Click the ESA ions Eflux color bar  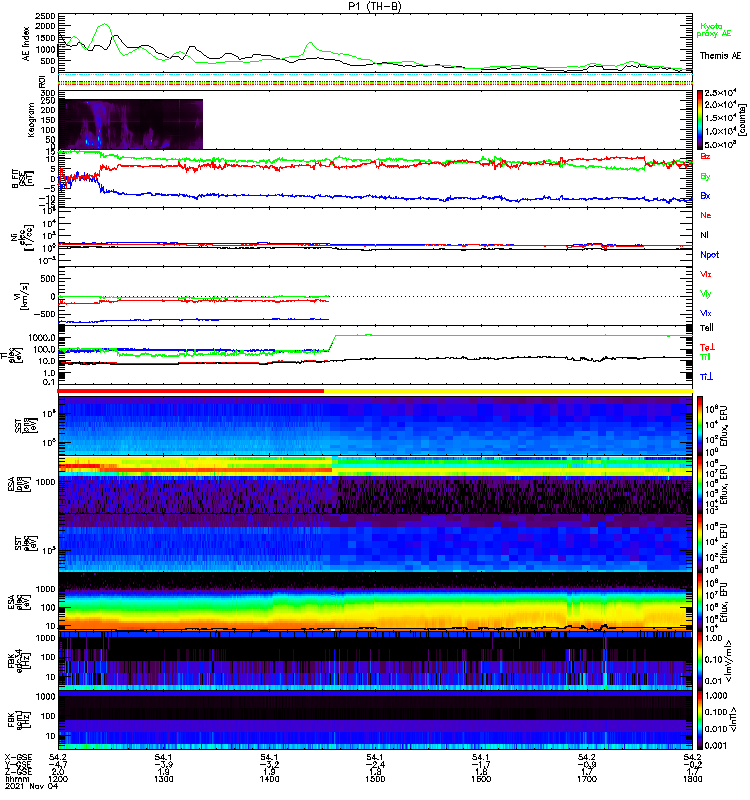(x=700, y=485)
